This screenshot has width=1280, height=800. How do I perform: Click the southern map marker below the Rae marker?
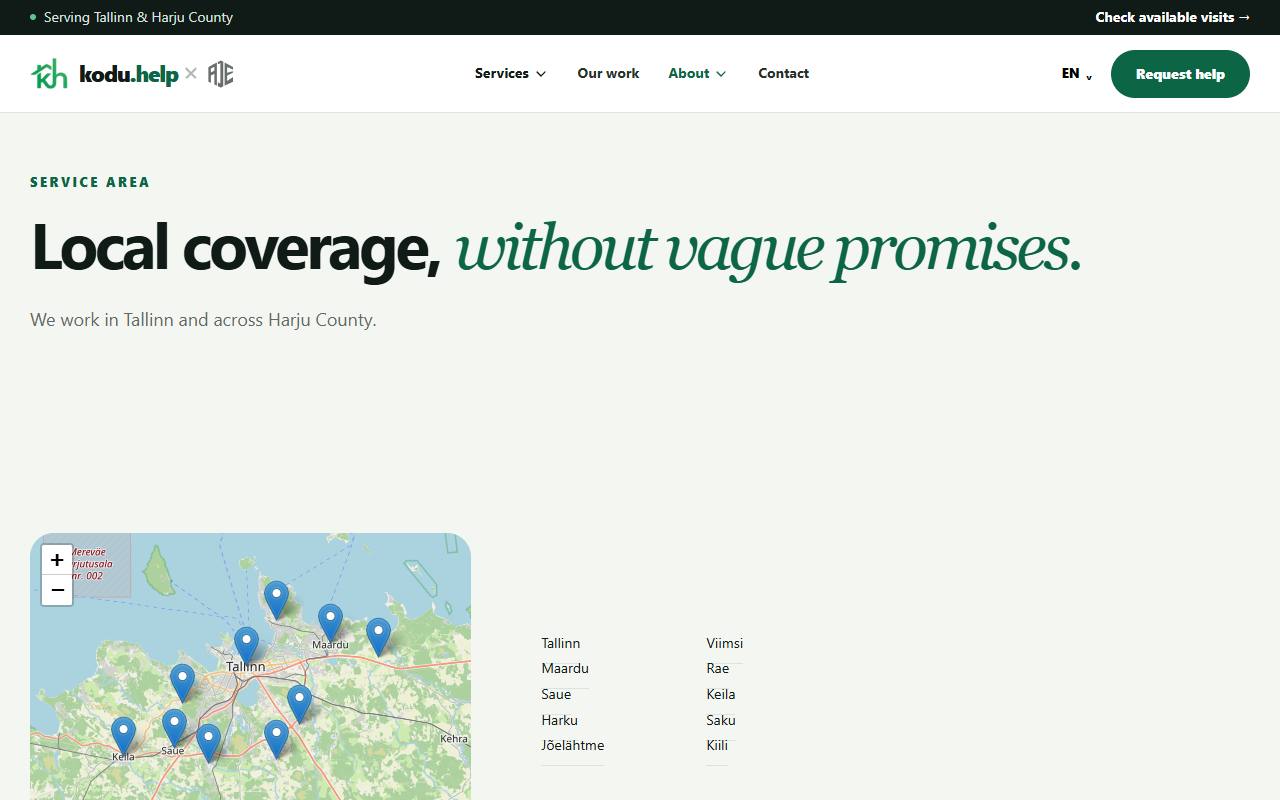pos(276,739)
